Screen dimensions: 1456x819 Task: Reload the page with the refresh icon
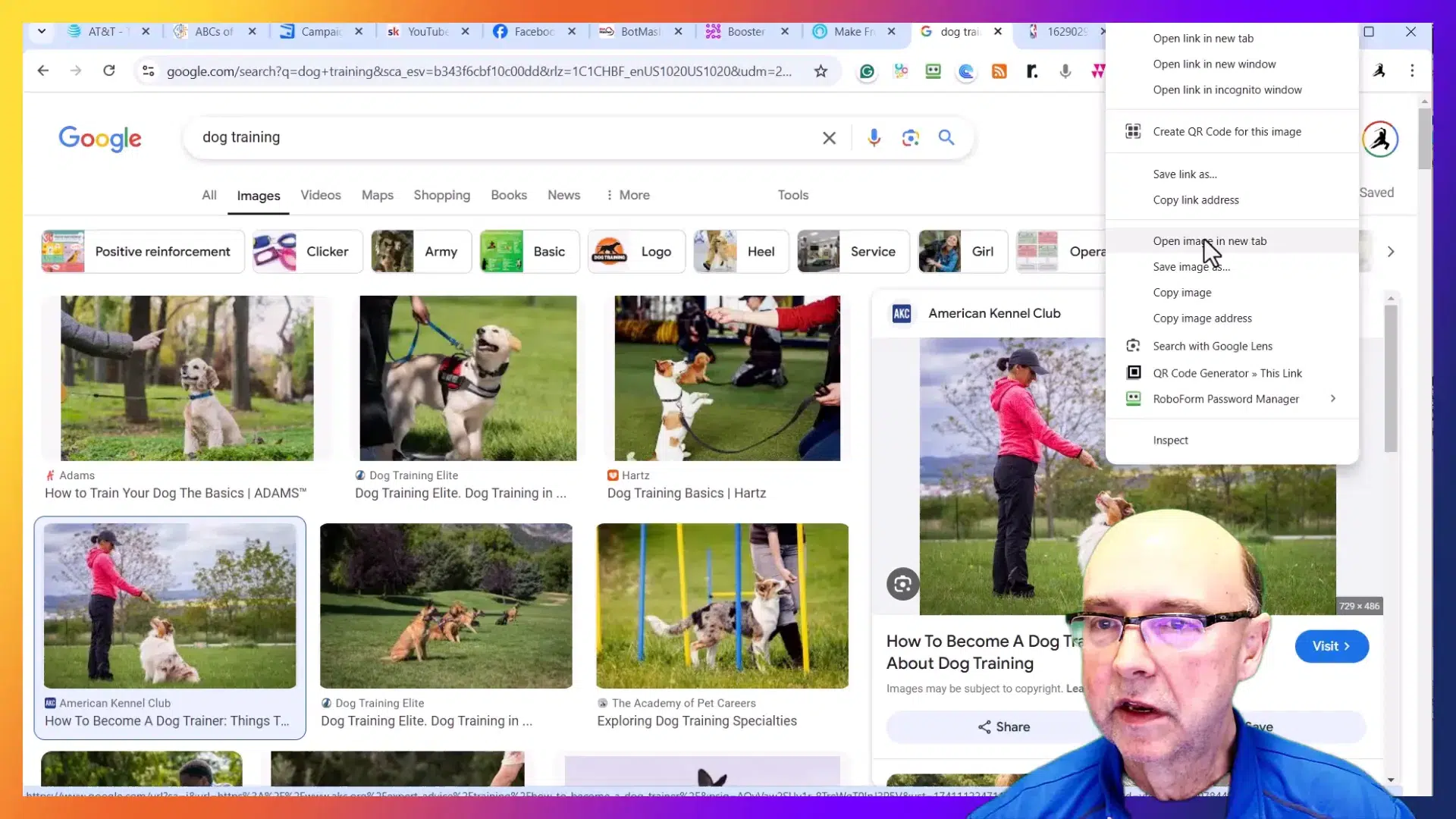(x=109, y=71)
